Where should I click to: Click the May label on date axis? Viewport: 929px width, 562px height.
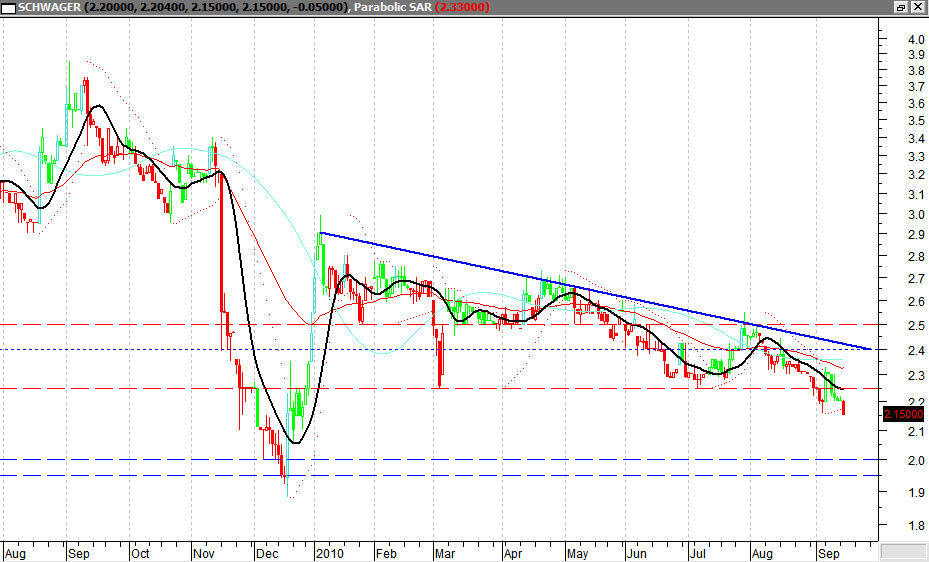576,552
